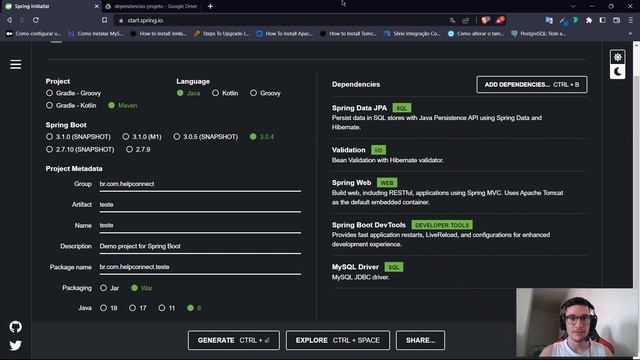The width and height of the screenshot is (640, 360).
Task: Edit the Description field
Action: pyautogui.click(x=200, y=246)
